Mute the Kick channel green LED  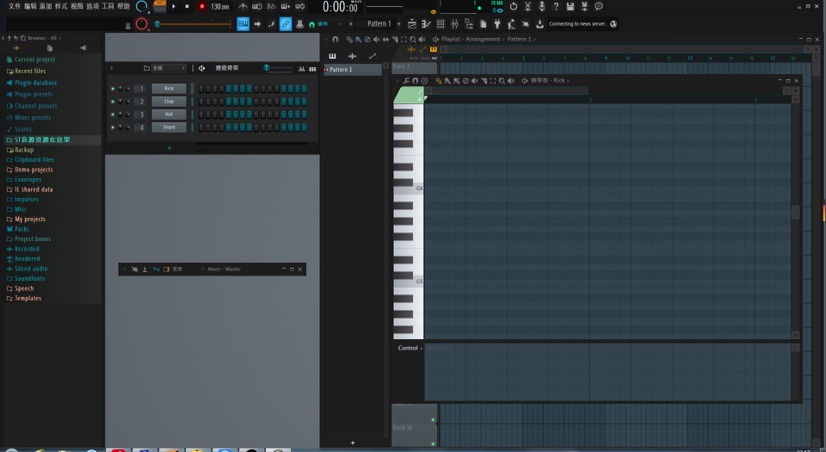[x=113, y=88]
